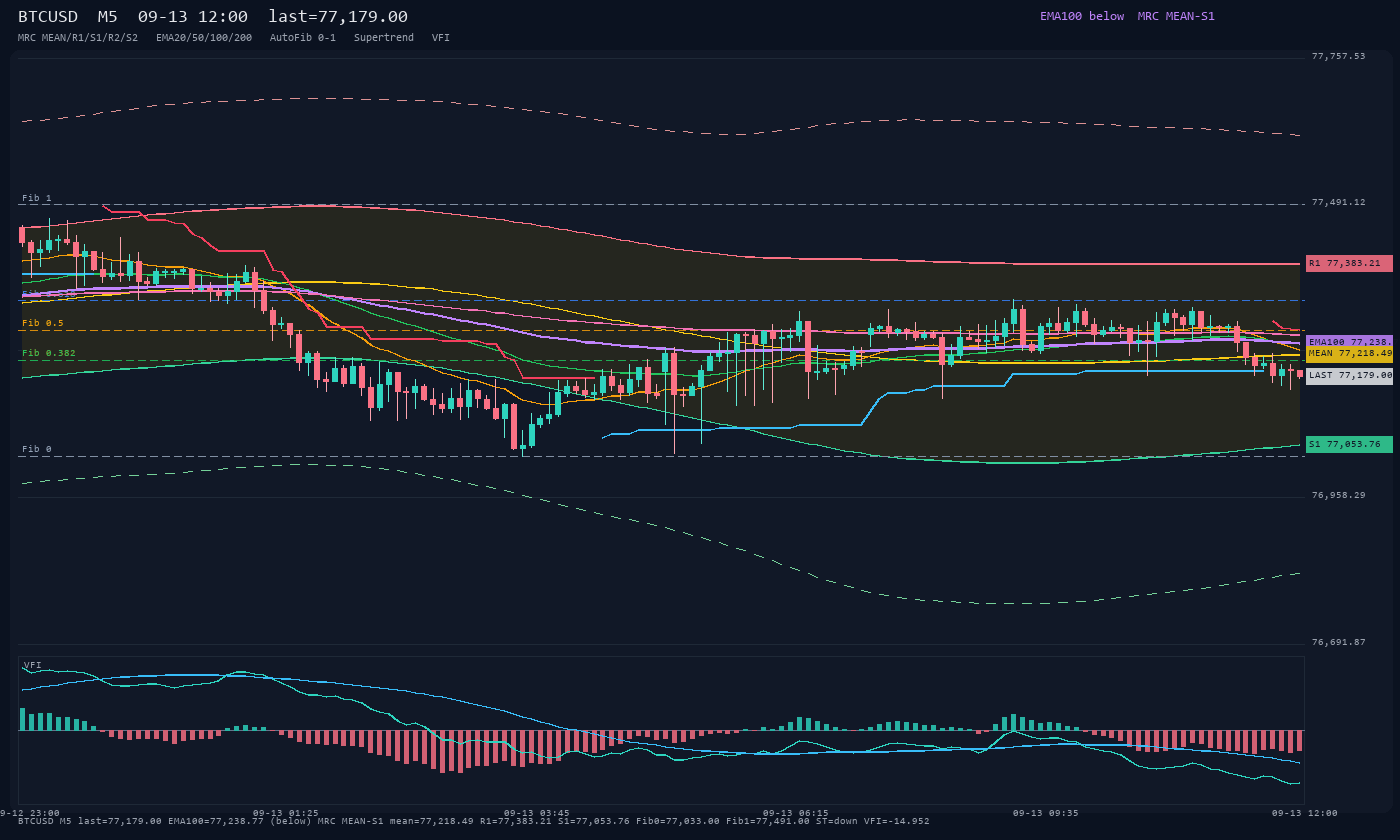1400x840 pixels.
Task: Select the Supertrend legend entry
Action: (x=384, y=38)
